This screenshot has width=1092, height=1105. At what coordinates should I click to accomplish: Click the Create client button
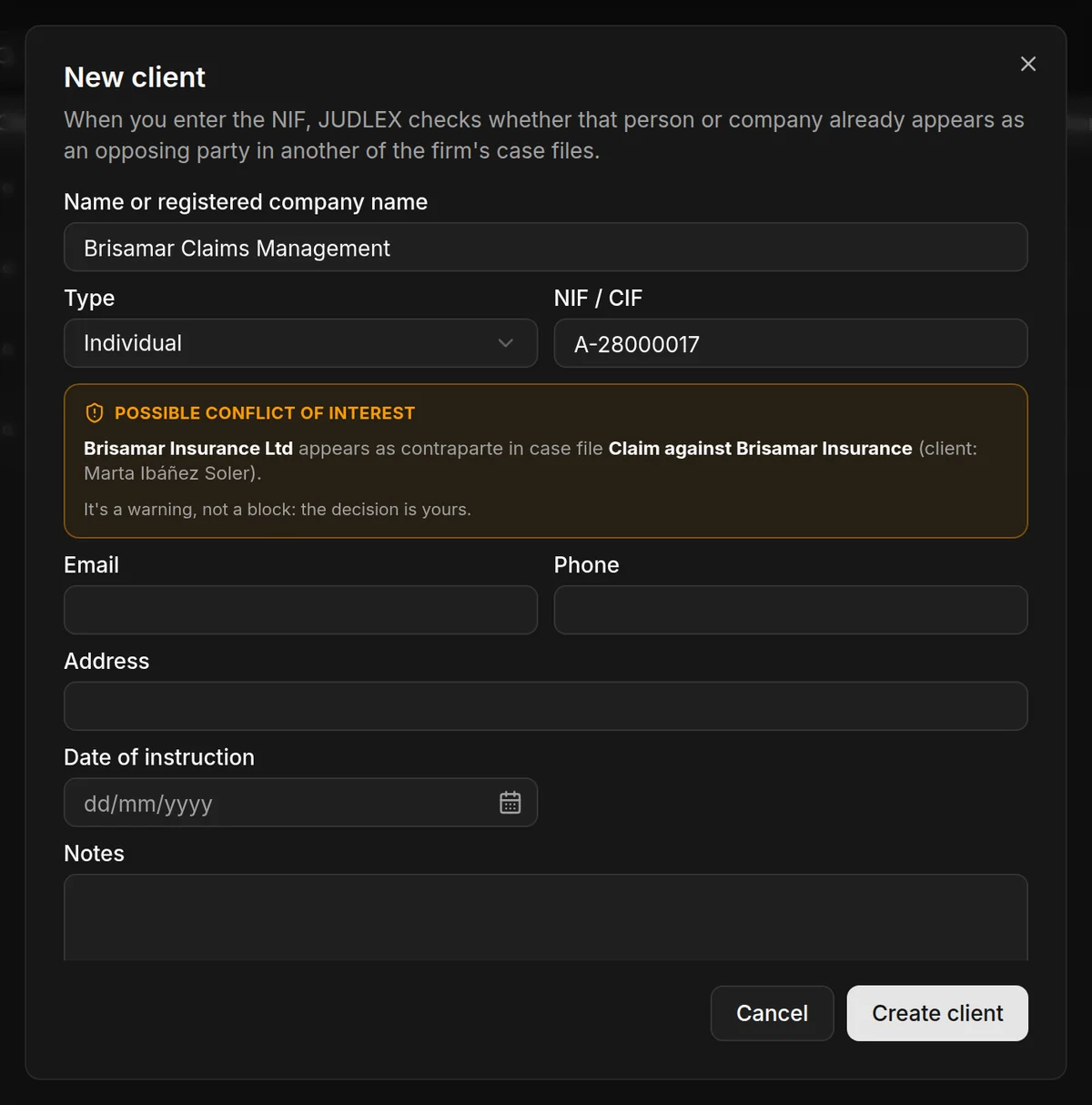click(x=937, y=1013)
